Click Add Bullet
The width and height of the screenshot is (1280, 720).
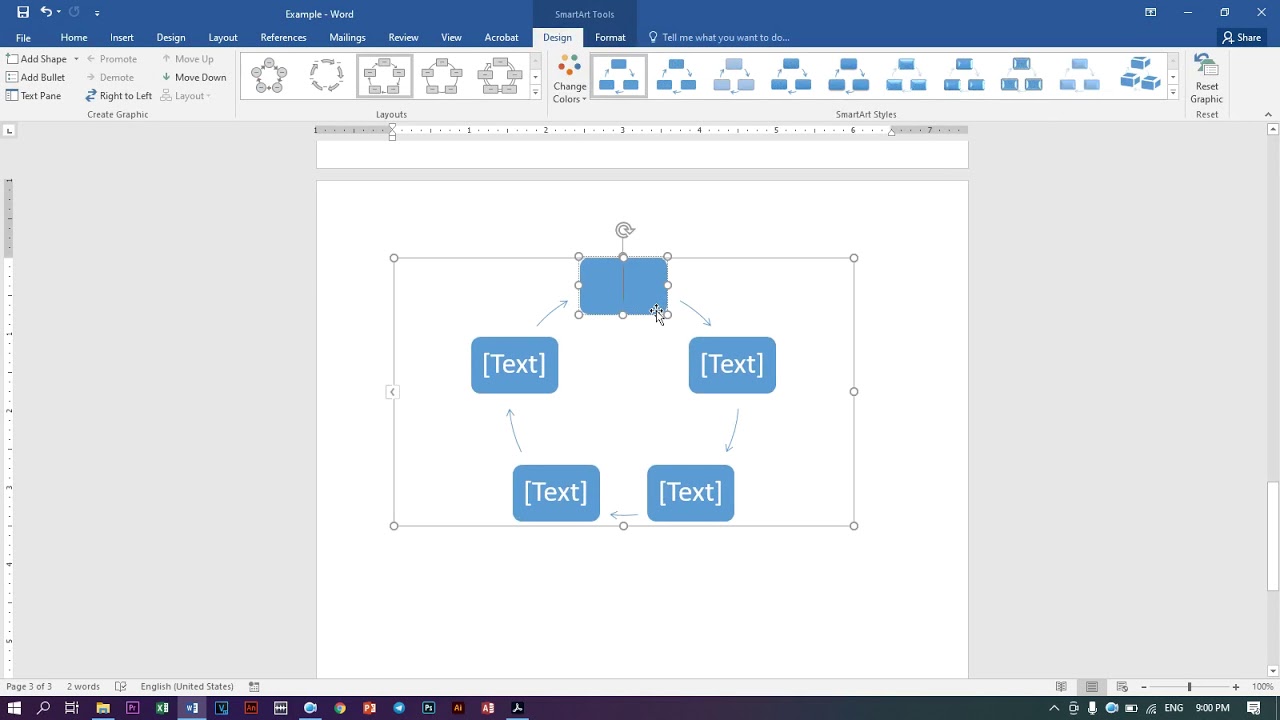click(x=36, y=77)
